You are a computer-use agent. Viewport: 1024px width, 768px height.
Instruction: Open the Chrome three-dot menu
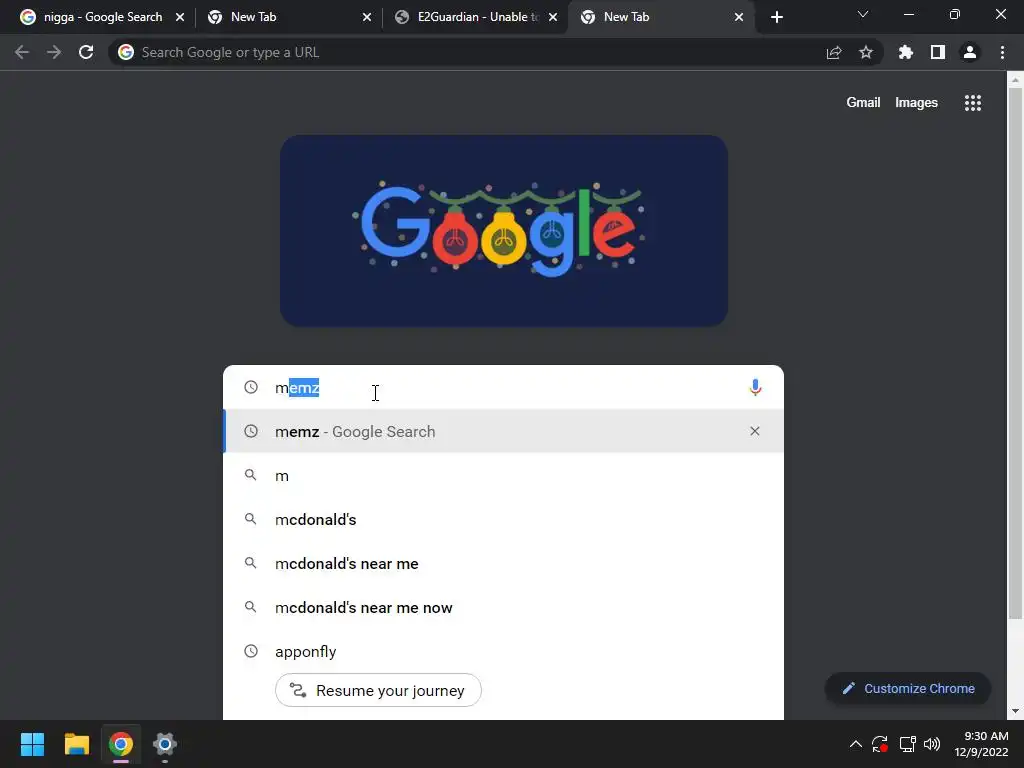[x=1002, y=52]
